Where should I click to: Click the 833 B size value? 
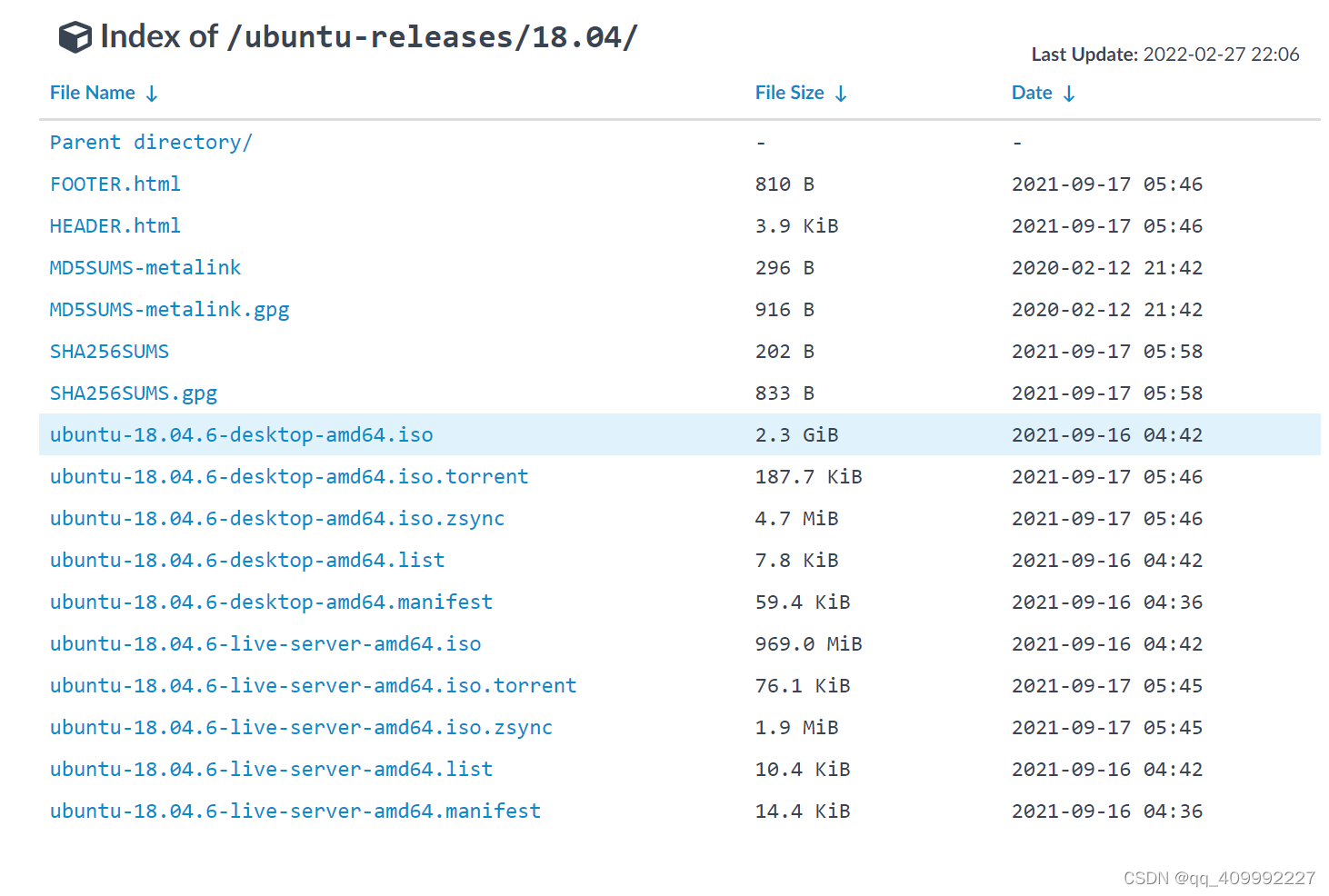point(784,393)
